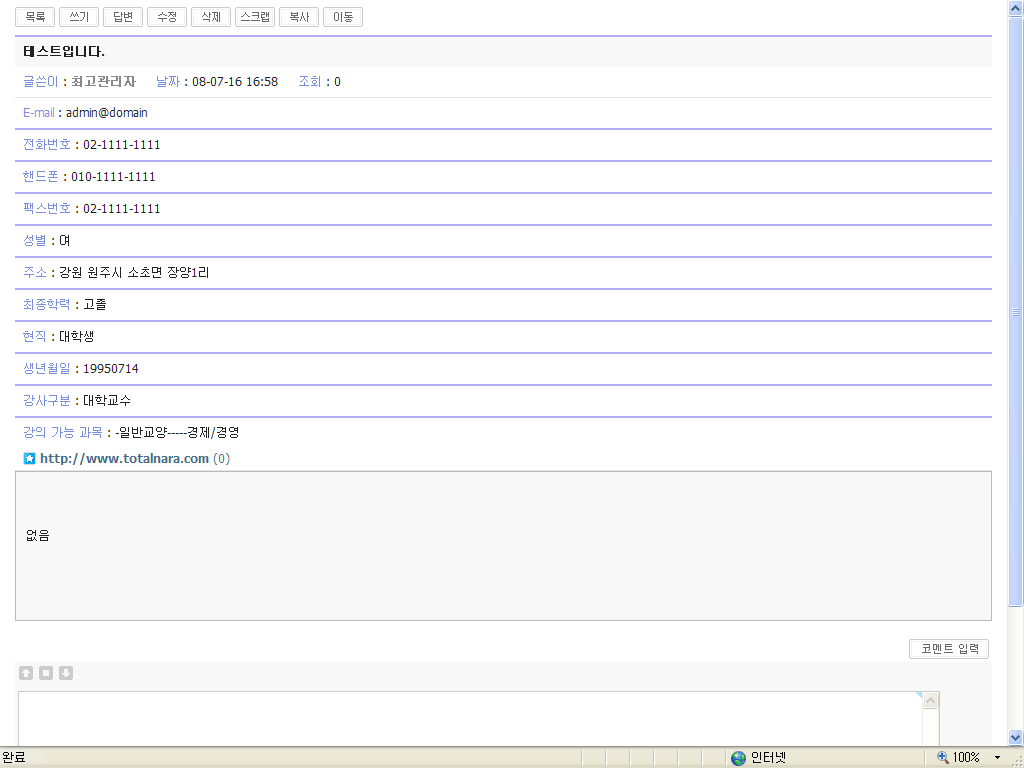
Task: Click the 스크랩 scrap button
Action: point(255,17)
